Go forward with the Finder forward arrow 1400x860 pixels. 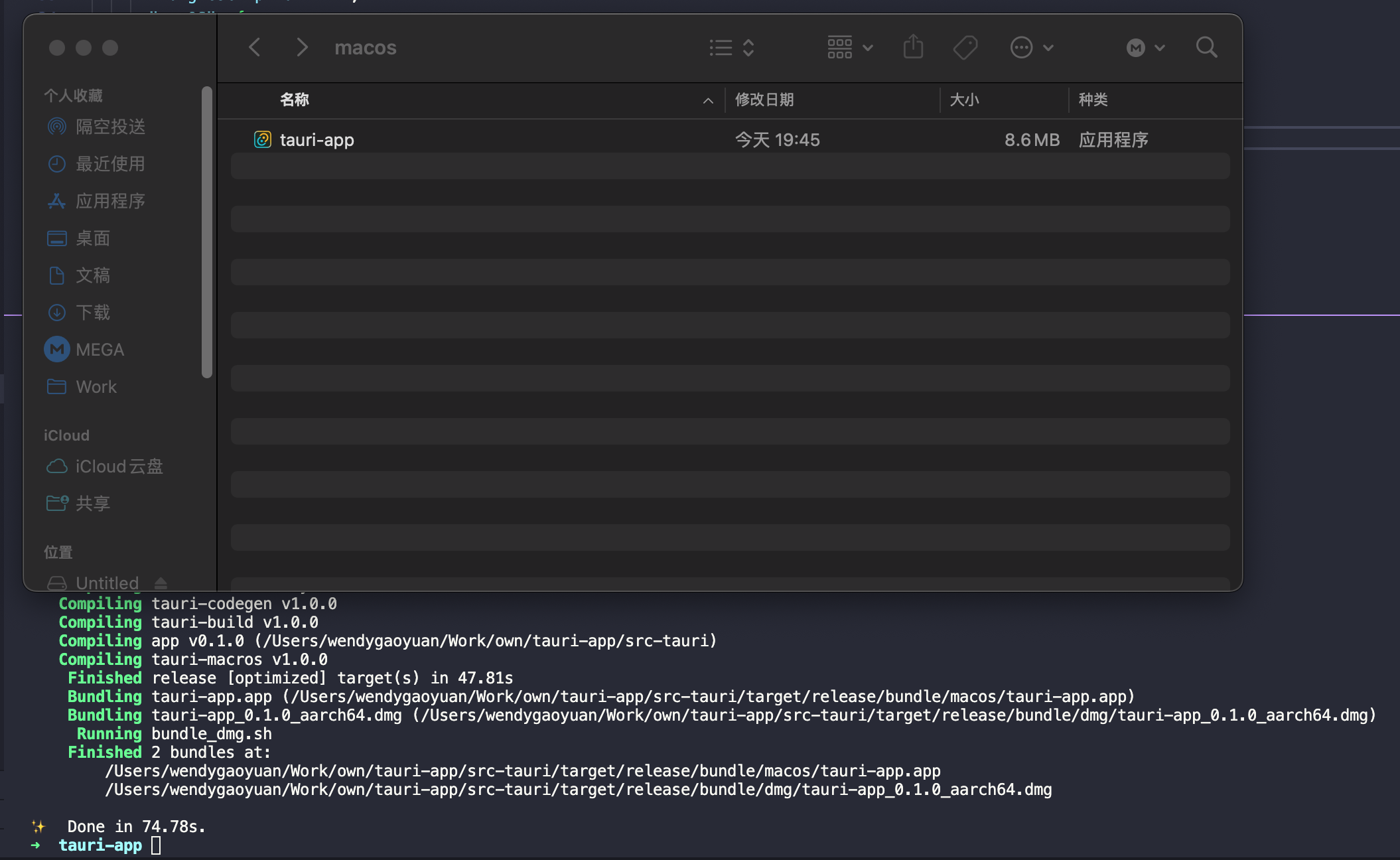coord(302,47)
